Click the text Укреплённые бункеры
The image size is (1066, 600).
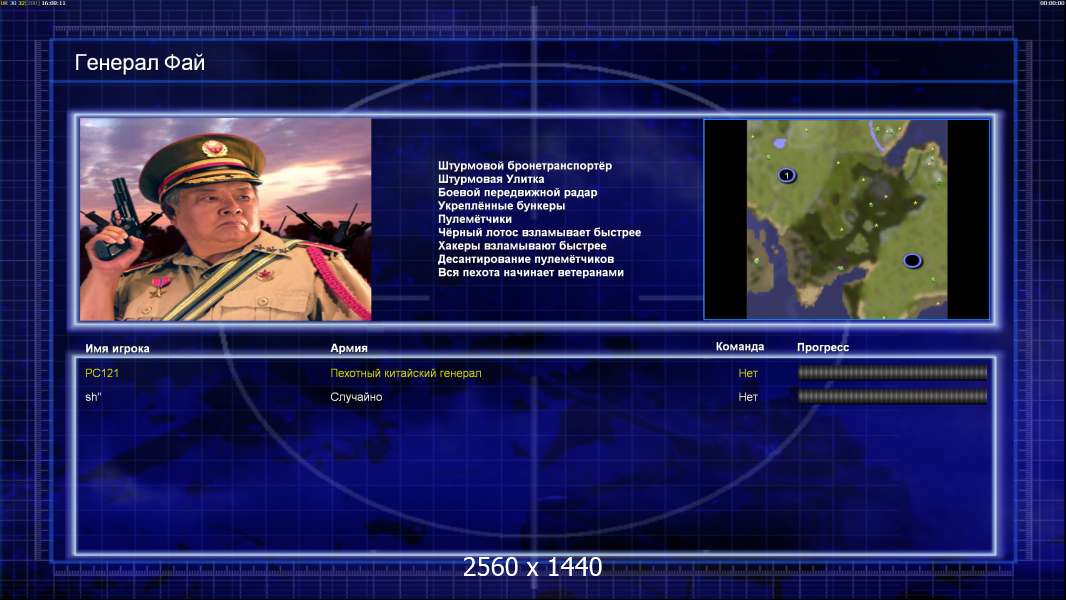point(501,206)
